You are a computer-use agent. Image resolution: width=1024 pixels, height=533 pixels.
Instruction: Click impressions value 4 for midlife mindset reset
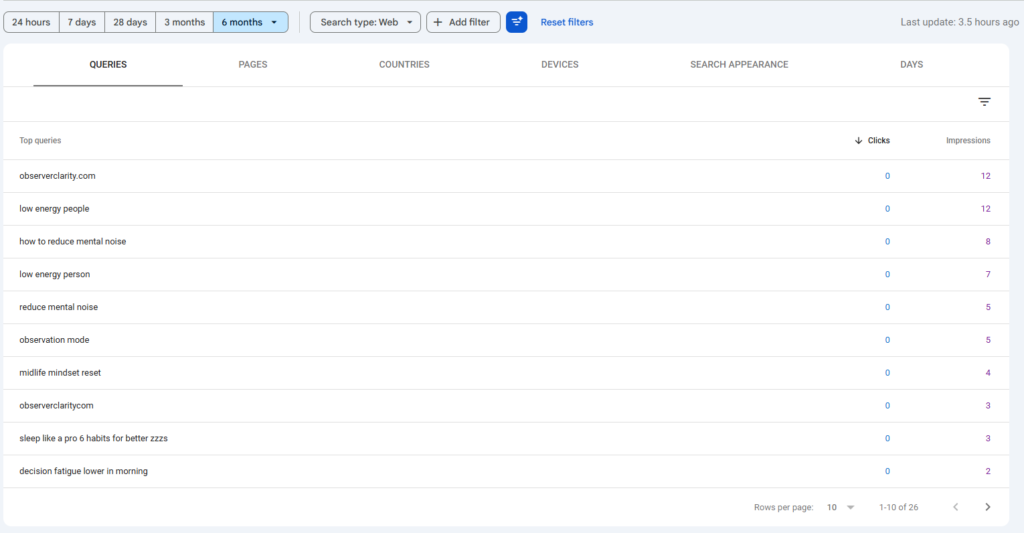click(x=987, y=373)
